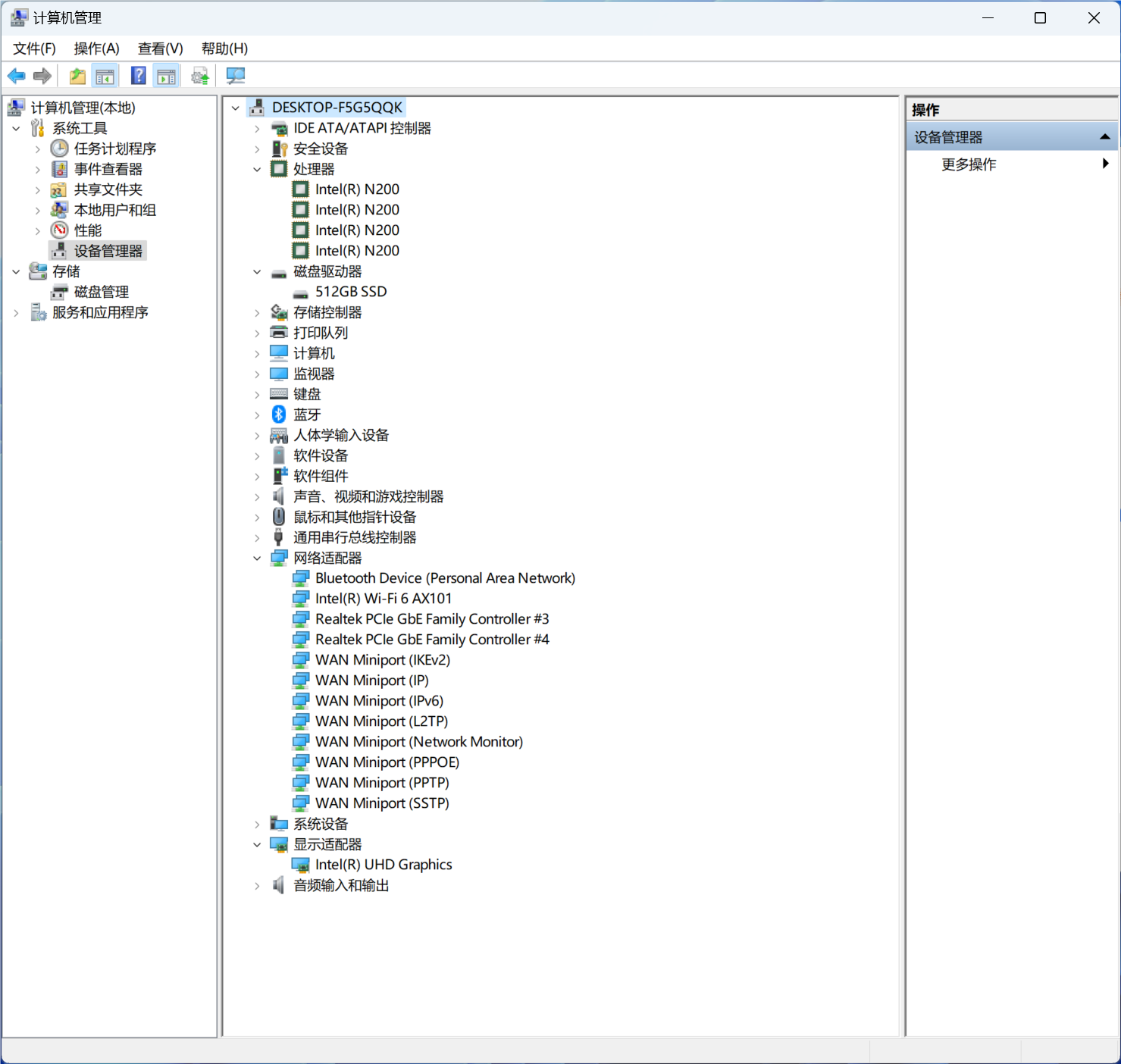The width and height of the screenshot is (1121, 1064).
Task: Select the DESKTOP-F5G5QQK root node
Action: point(337,108)
